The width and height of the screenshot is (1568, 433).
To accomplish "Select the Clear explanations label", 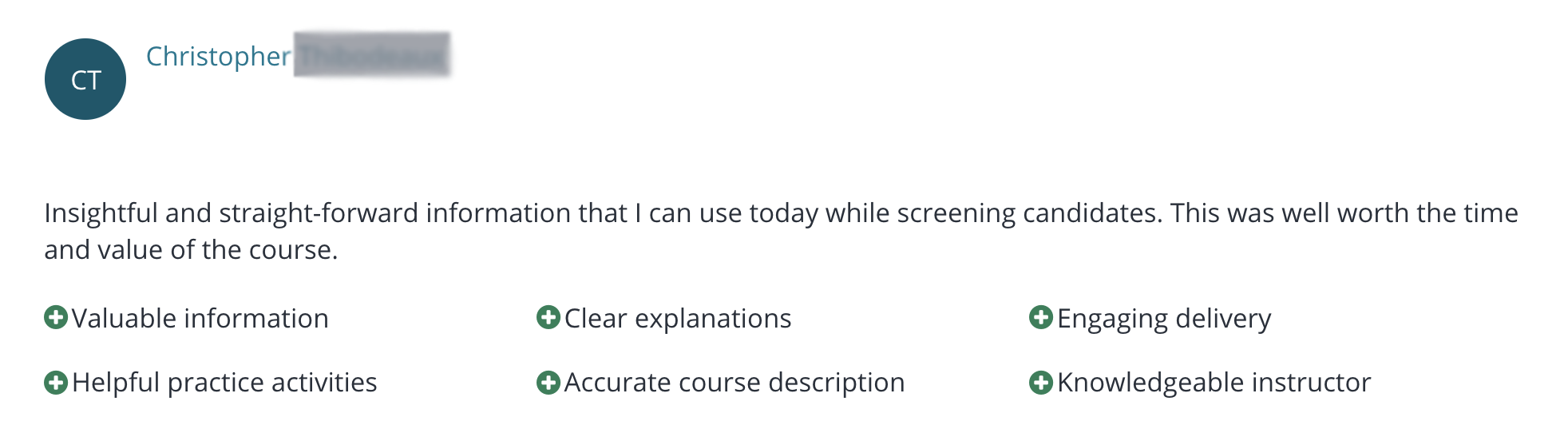I will point(678,318).
